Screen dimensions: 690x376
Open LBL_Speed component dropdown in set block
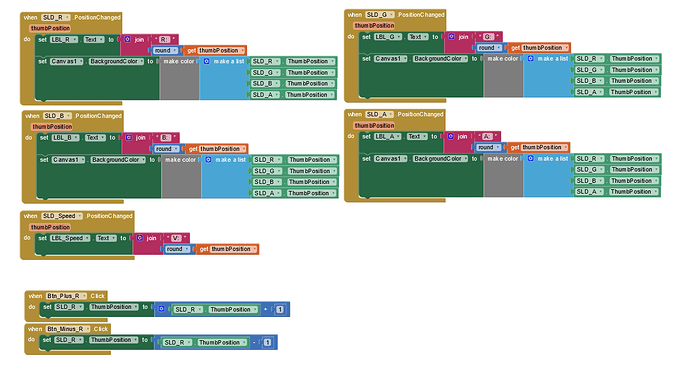pos(70,238)
